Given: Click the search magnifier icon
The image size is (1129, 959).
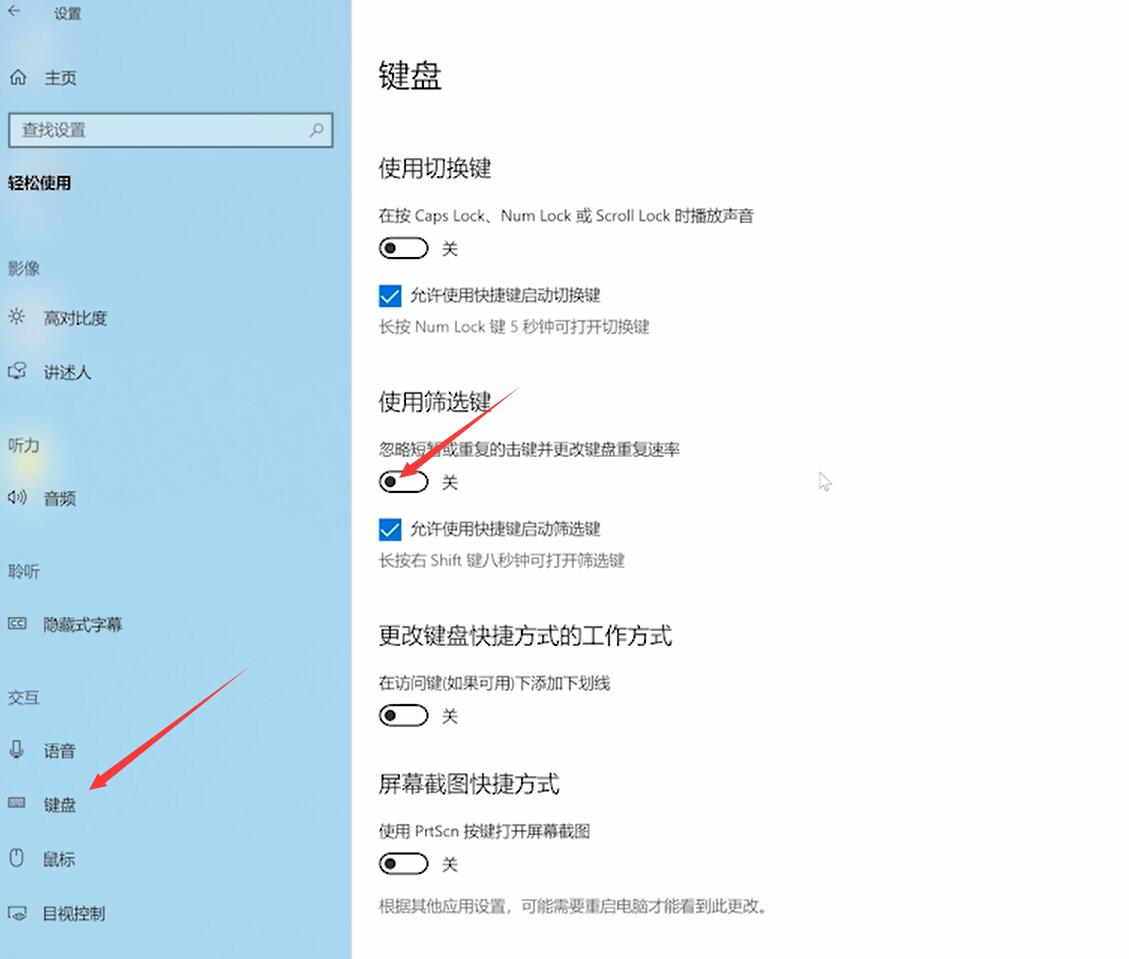Looking at the screenshot, I should [317, 130].
